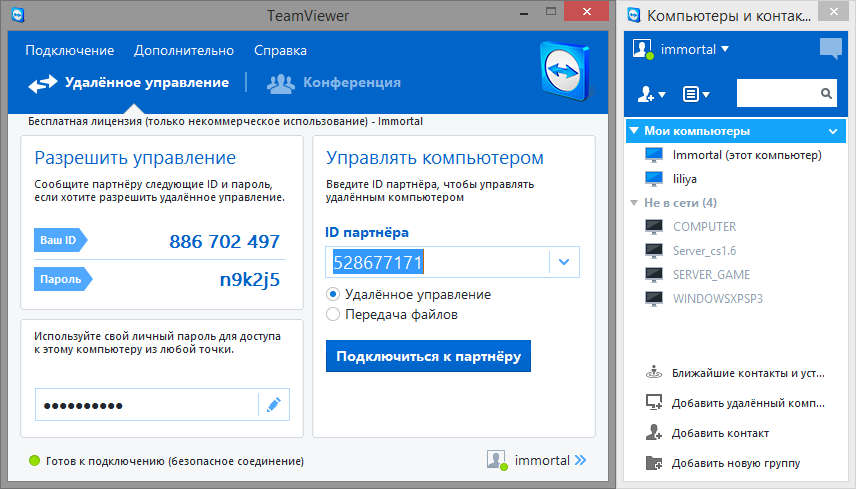Click profile avatar in contacts window
This screenshot has width=856, height=489.
(x=643, y=49)
